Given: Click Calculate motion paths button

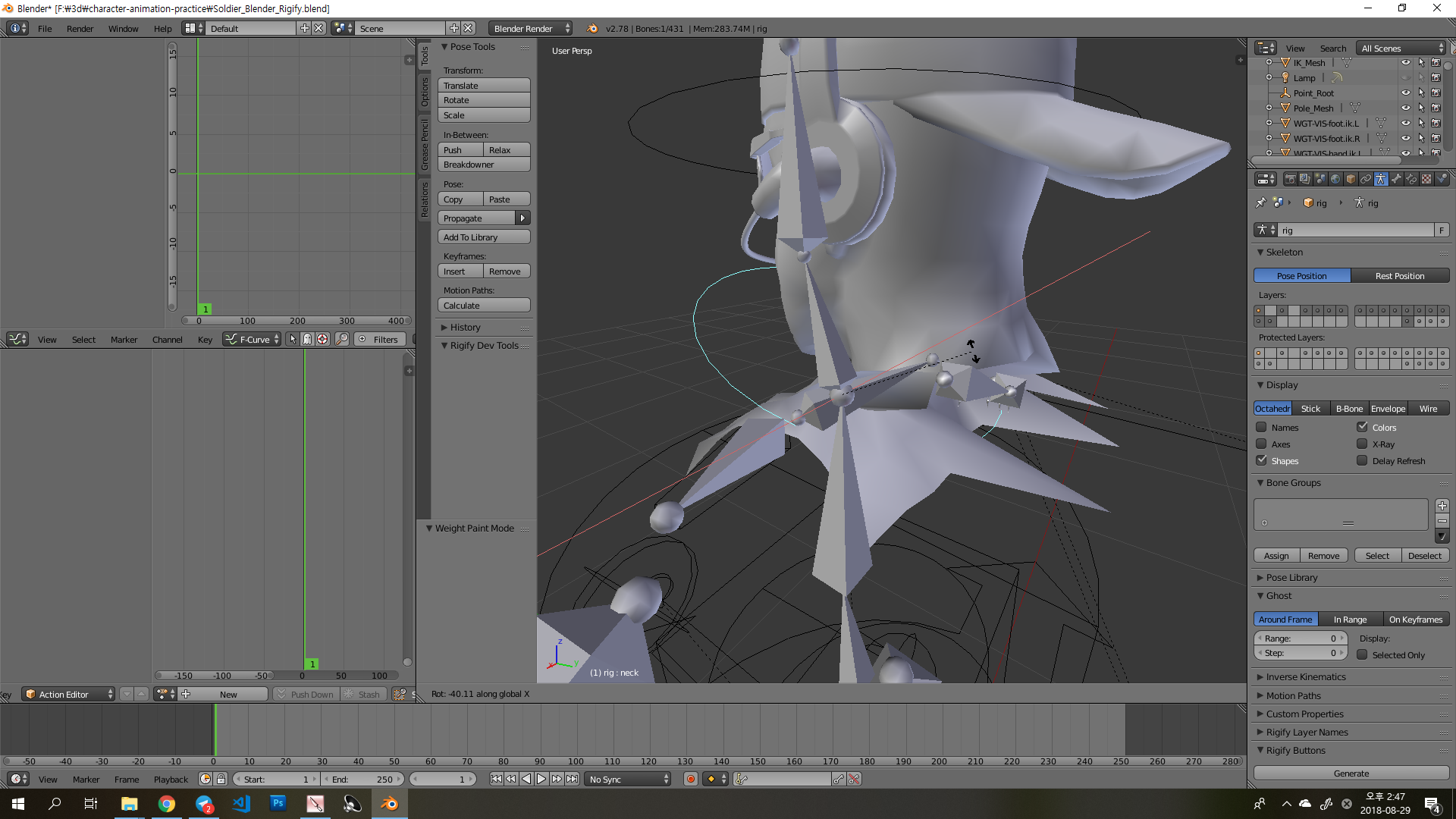Looking at the screenshot, I should [x=484, y=305].
